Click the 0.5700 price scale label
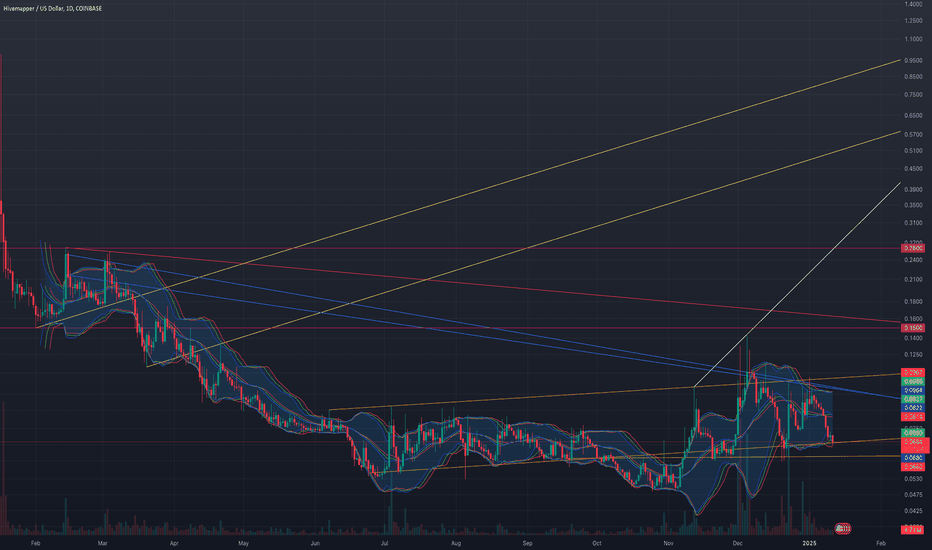Screen dimensions: 932x550 [913, 135]
